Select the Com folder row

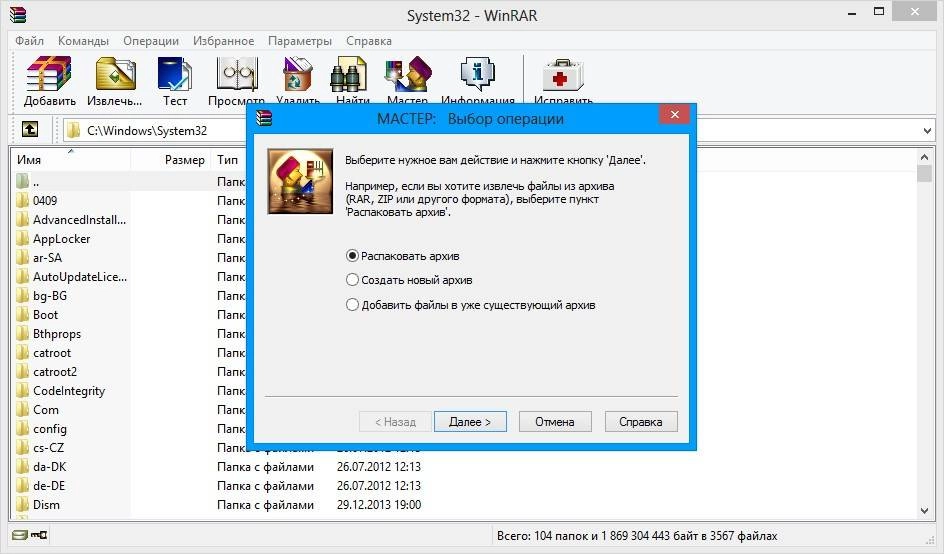pos(129,409)
